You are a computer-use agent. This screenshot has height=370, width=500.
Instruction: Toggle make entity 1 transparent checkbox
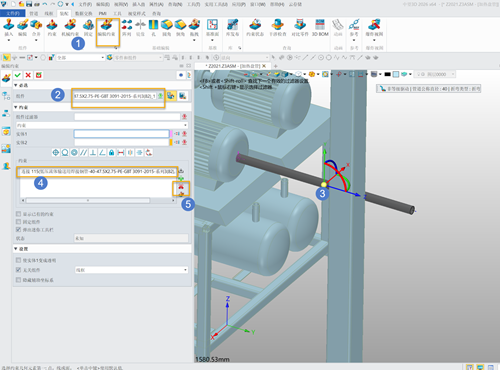[x=19, y=260]
